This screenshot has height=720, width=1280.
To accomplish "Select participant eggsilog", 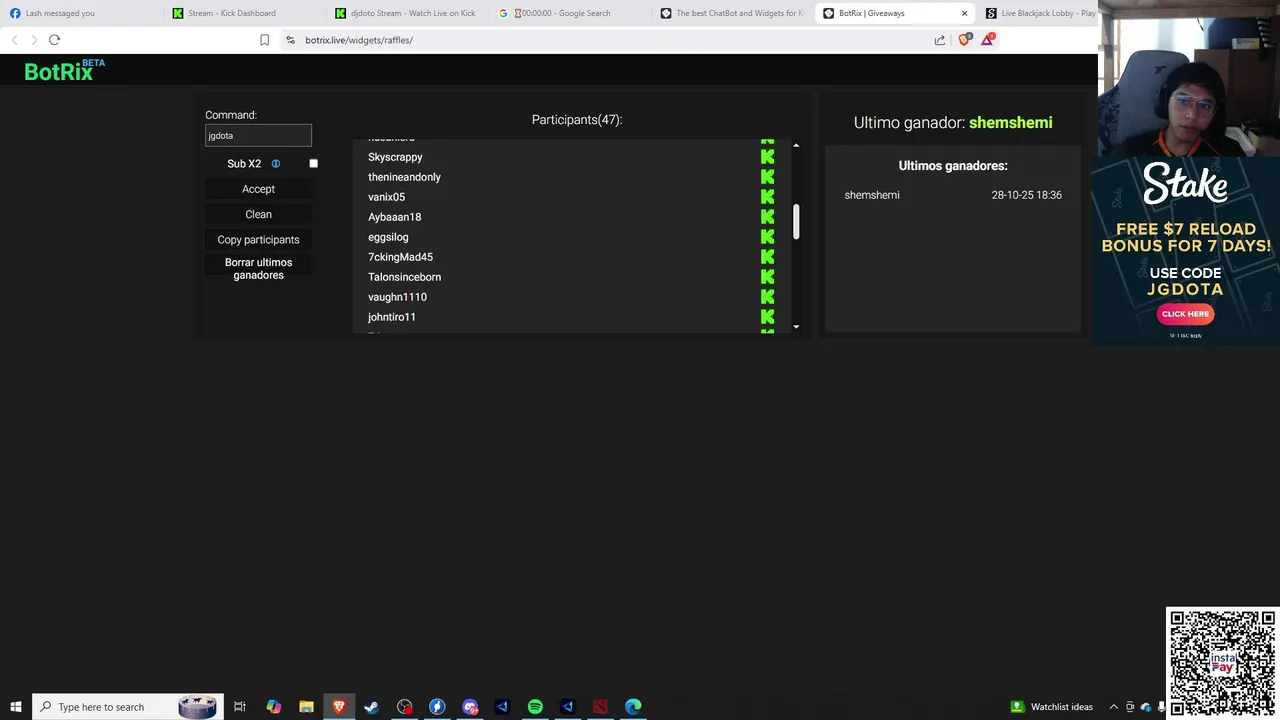I will 388,237.
